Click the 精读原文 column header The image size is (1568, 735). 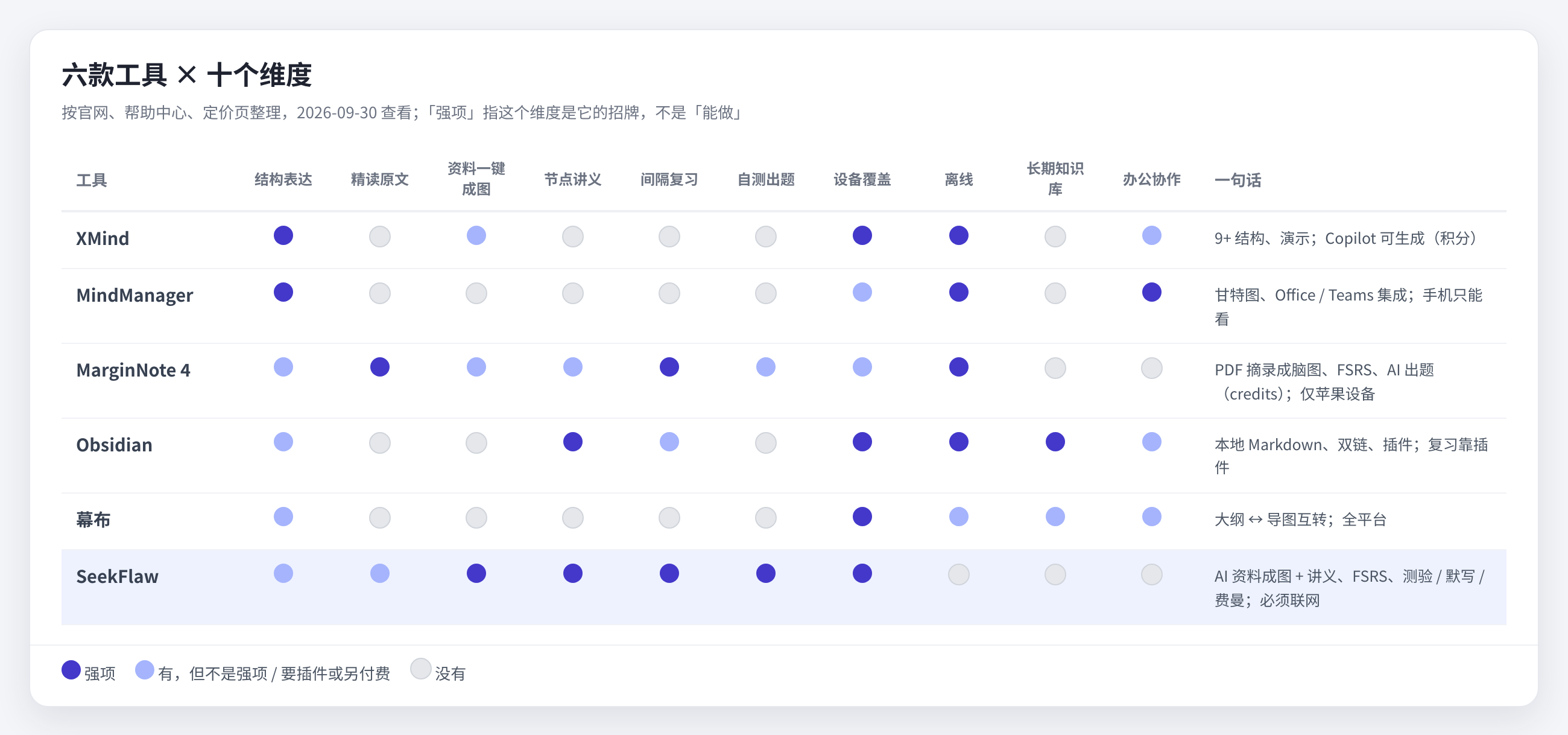point(380,180)
